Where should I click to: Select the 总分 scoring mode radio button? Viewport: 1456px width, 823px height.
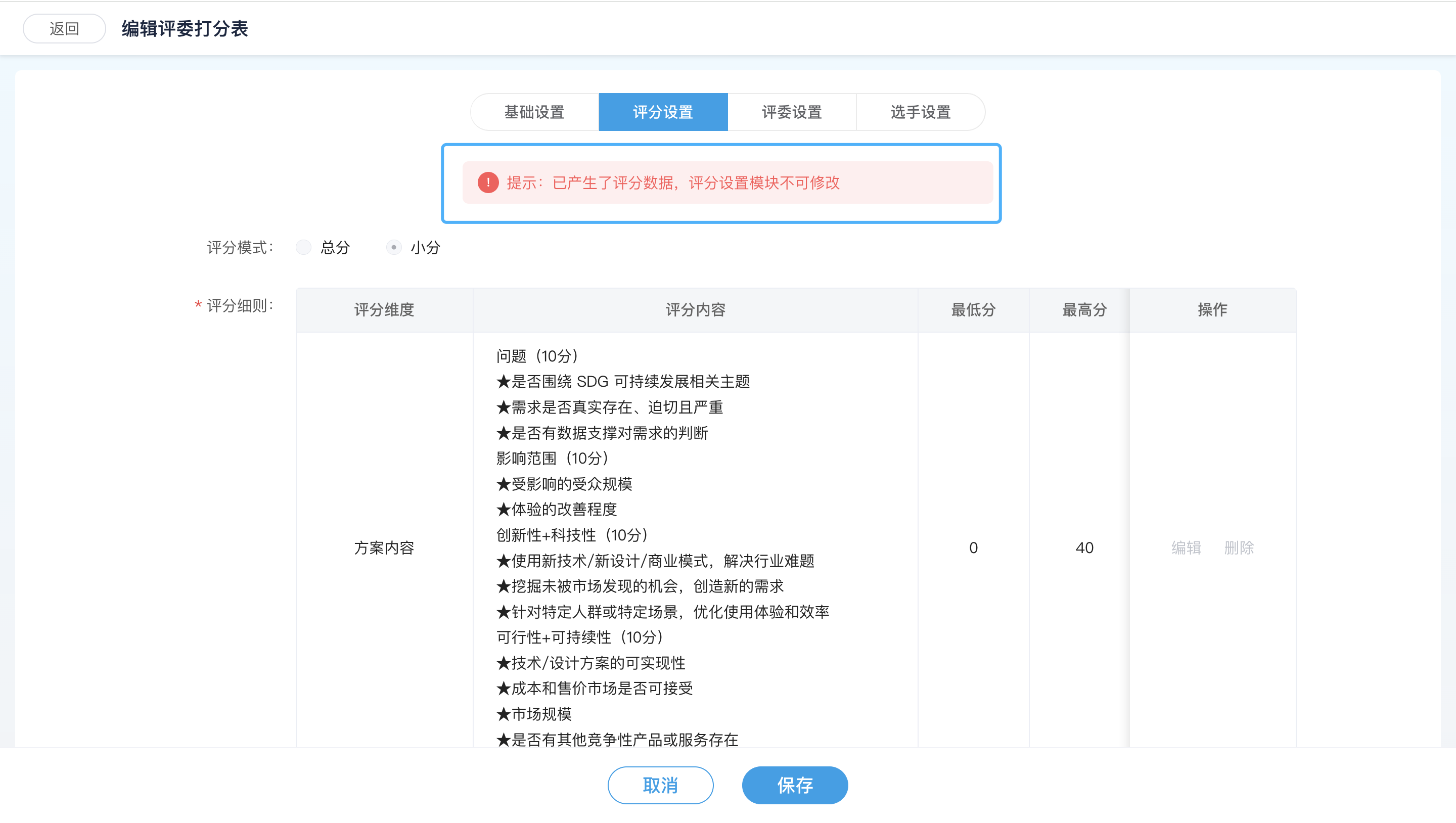coord(303,248)
